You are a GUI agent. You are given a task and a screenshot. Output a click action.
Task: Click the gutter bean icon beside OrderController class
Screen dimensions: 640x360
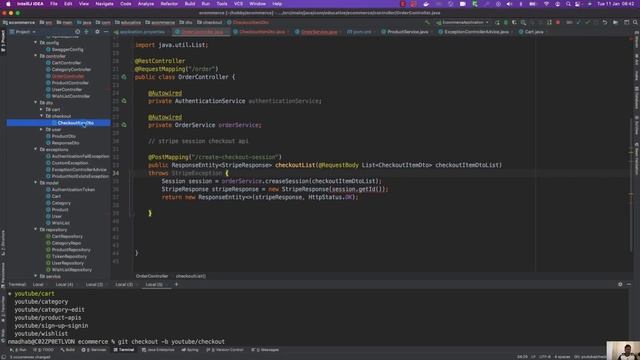pyautogui.click(x=124, y=77)
